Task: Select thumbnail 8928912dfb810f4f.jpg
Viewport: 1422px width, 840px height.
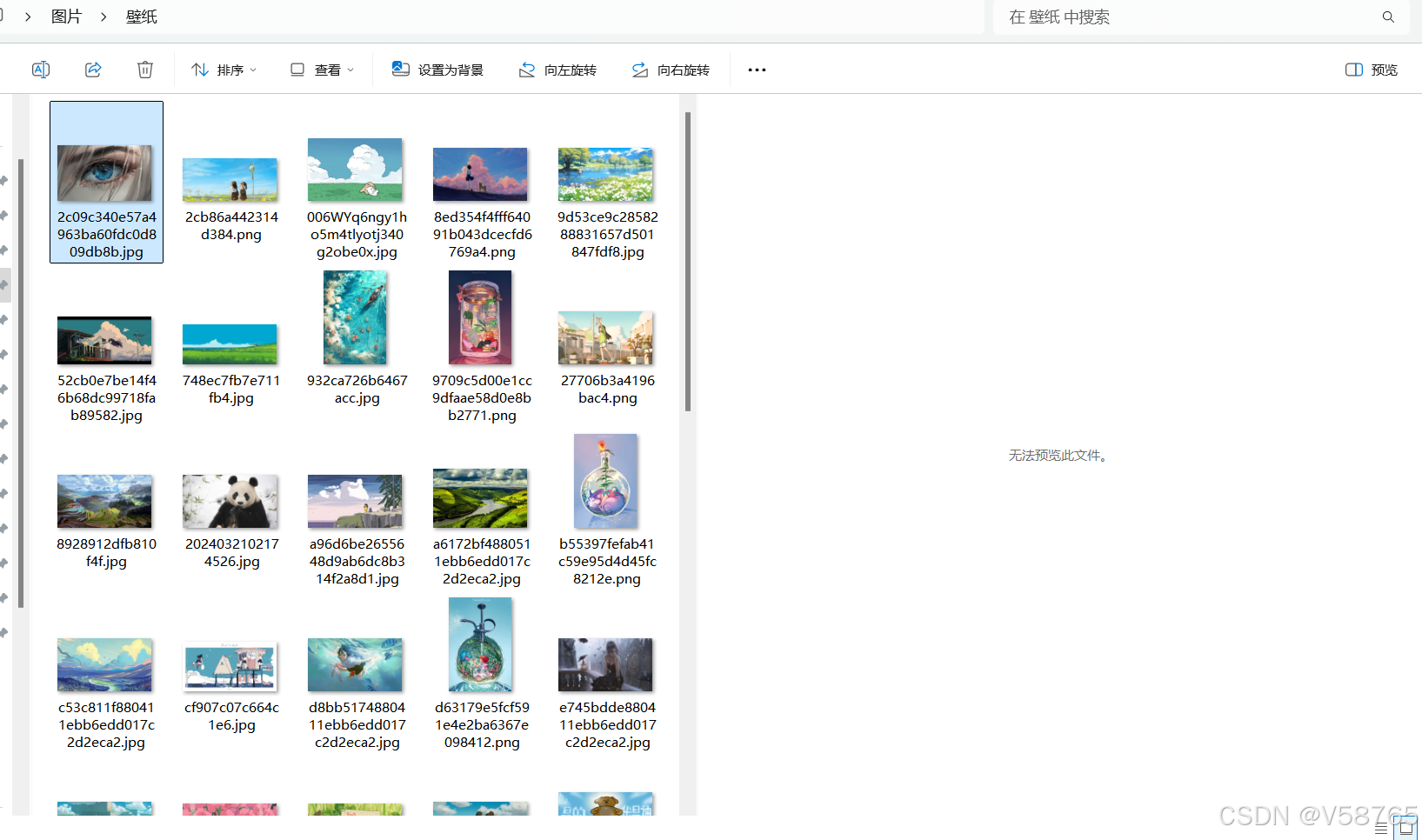Action: pos(104,502)
